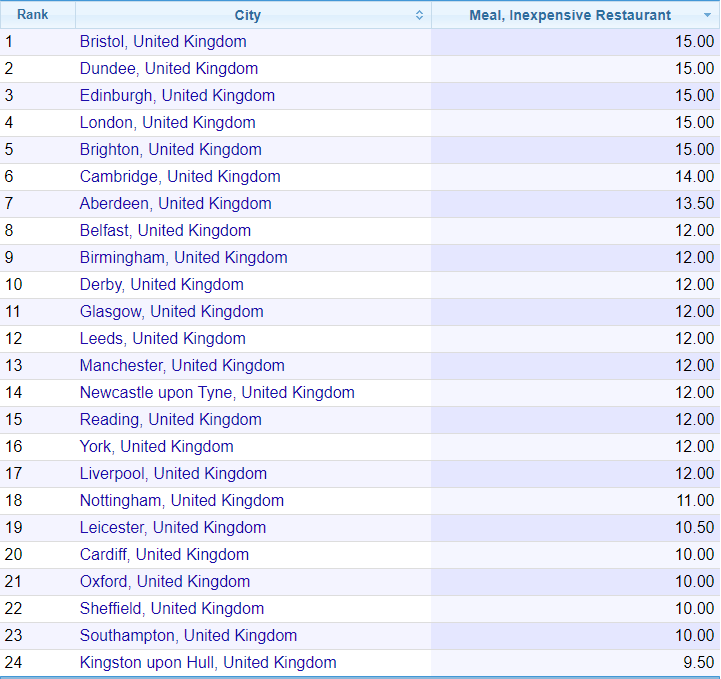The height and width of the screenshot is (679, 721).
Task: Click the Meal column descending sort arrow
Action: [707, 15]
